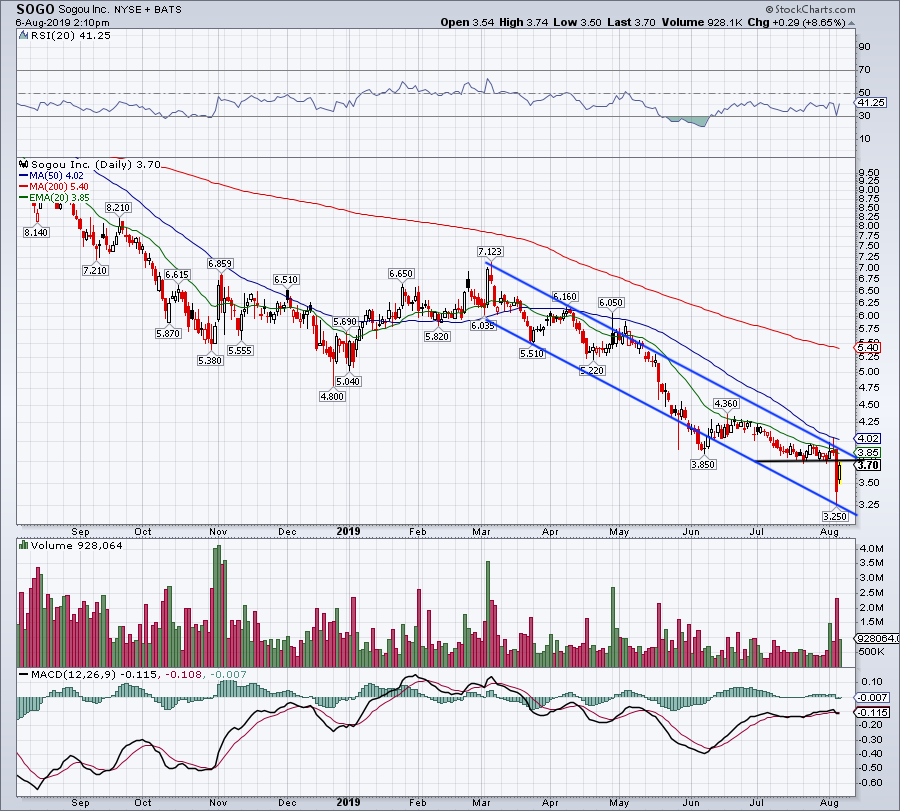
Task: Click the MA(200) 5.40 legend entry
Action: click(59, 187)
